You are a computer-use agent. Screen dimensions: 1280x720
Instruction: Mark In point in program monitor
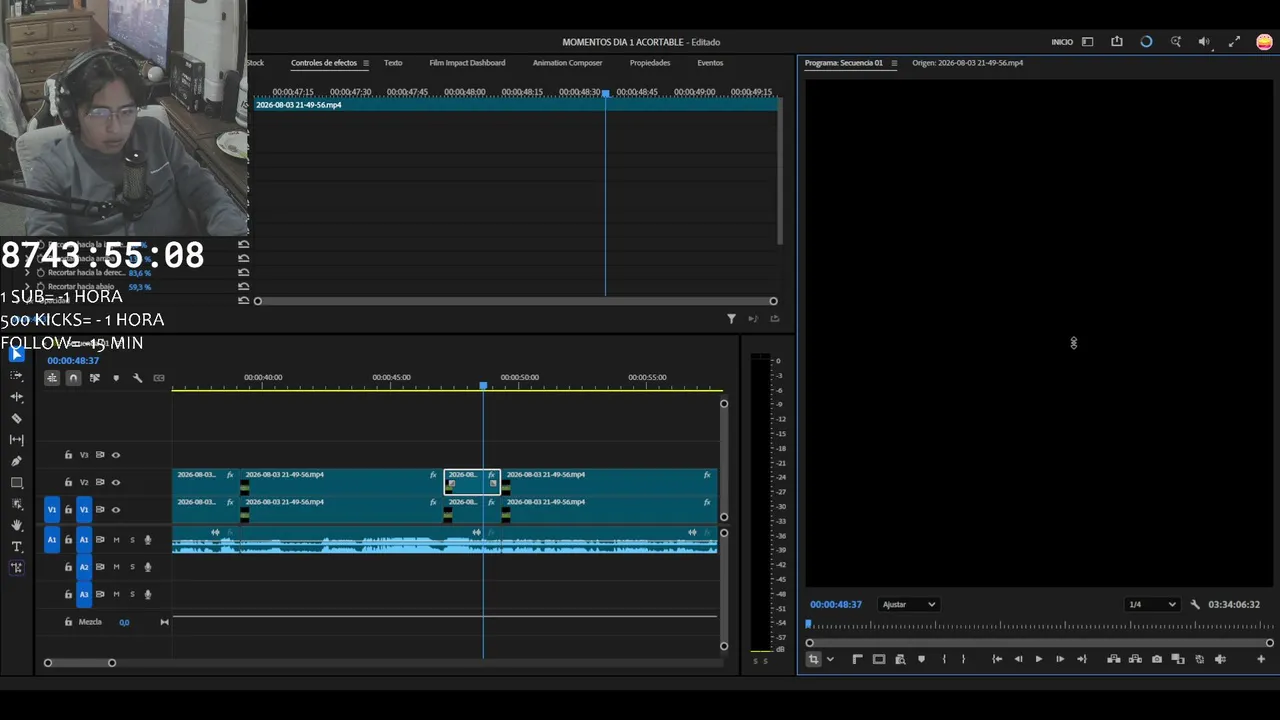coord(944,659)
